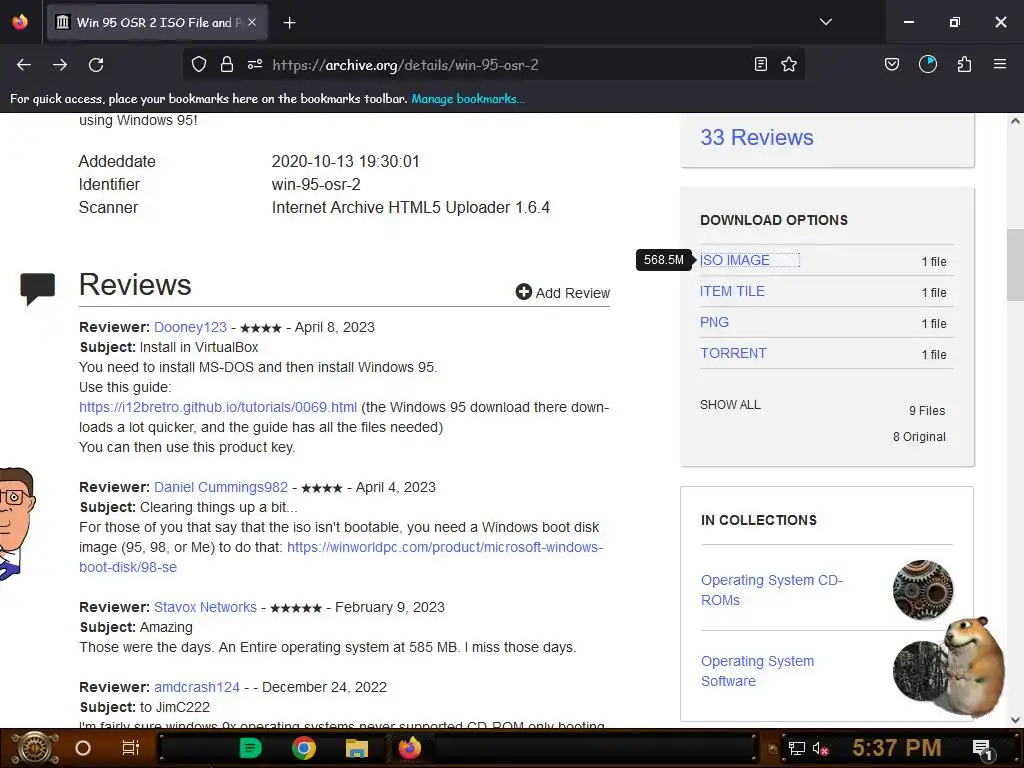This screenshot has height=768, width=1024.
Task: Open tracking protection shield icon
Action: pyautogui.click(x=199, y=65)
